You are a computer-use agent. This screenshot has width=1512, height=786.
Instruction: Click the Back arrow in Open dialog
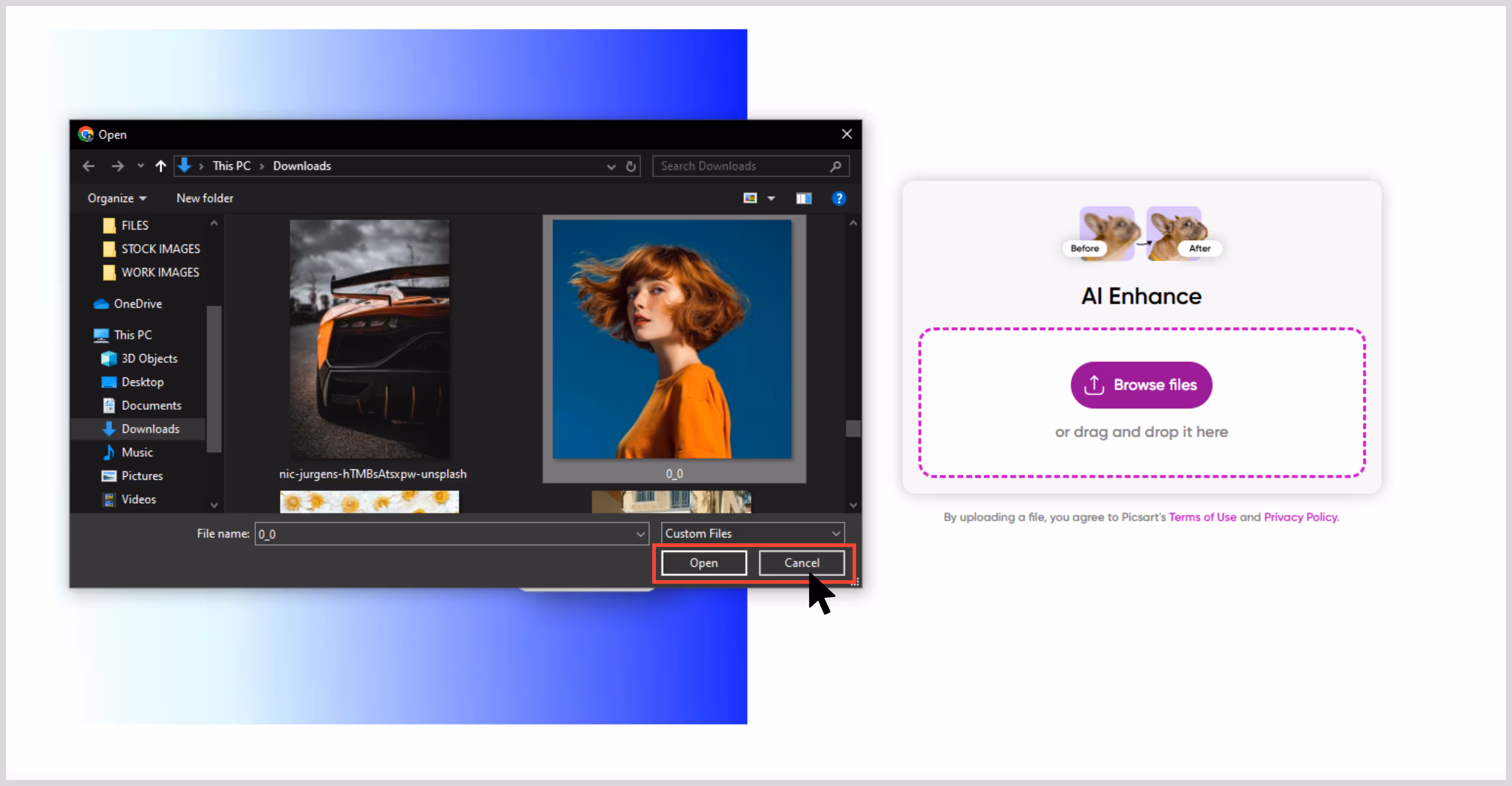[x=89, y=166]
